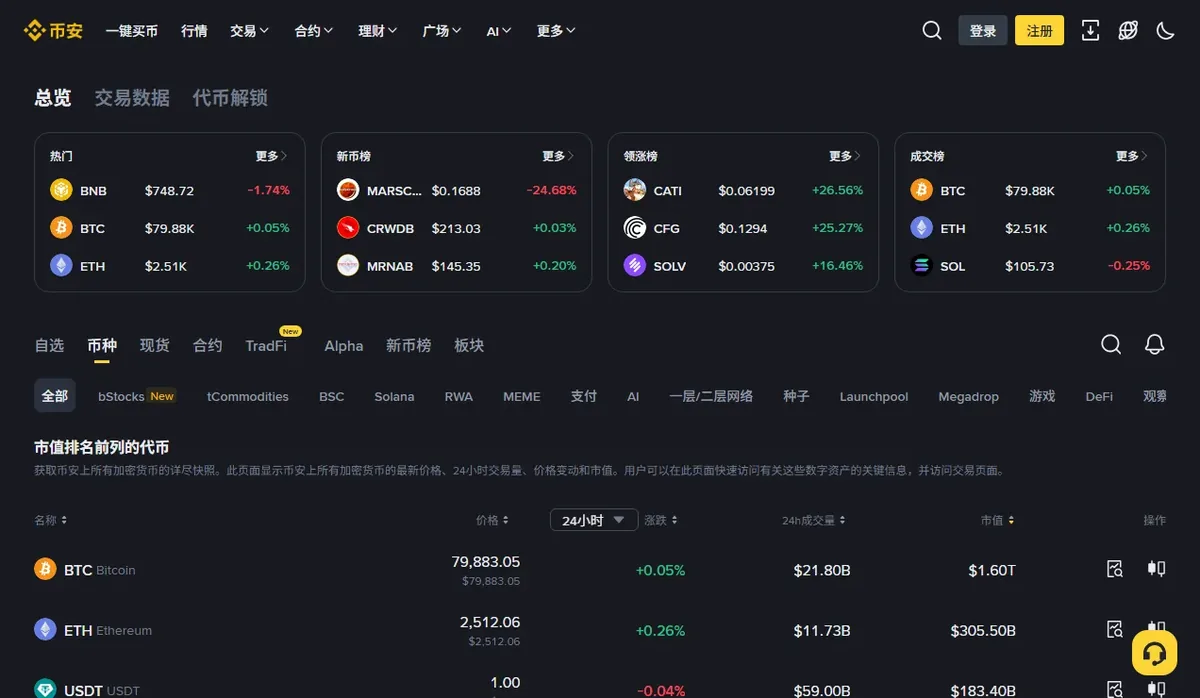Switch to 代币解锁 tab
The width and height of the screenshot is (1200, 698).
point(230,98)
